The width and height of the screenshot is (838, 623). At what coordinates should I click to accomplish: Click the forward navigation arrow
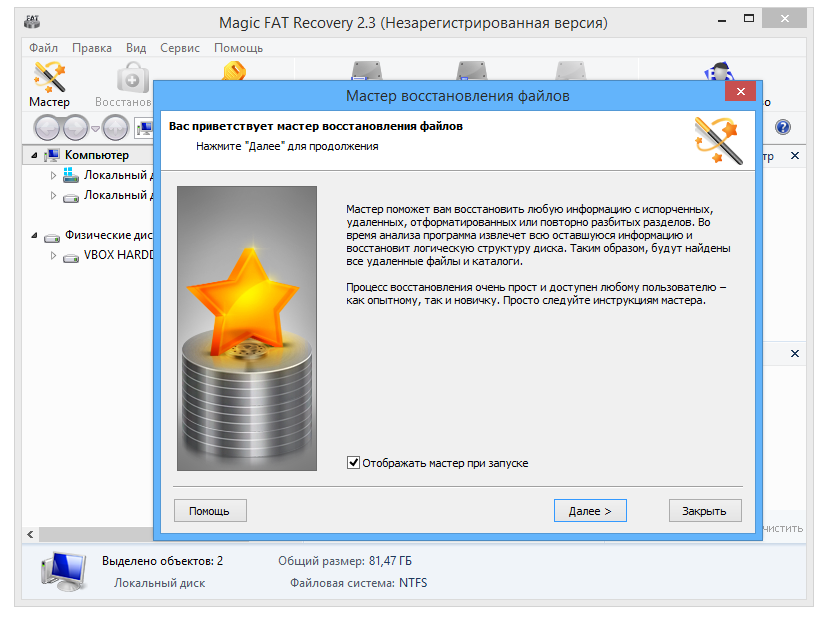(x=76, y=128)
